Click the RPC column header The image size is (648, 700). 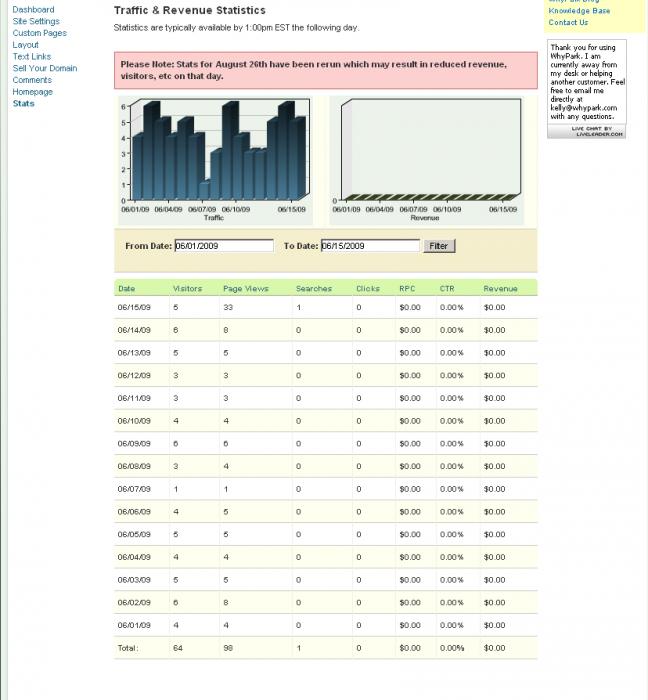point(407,288)
